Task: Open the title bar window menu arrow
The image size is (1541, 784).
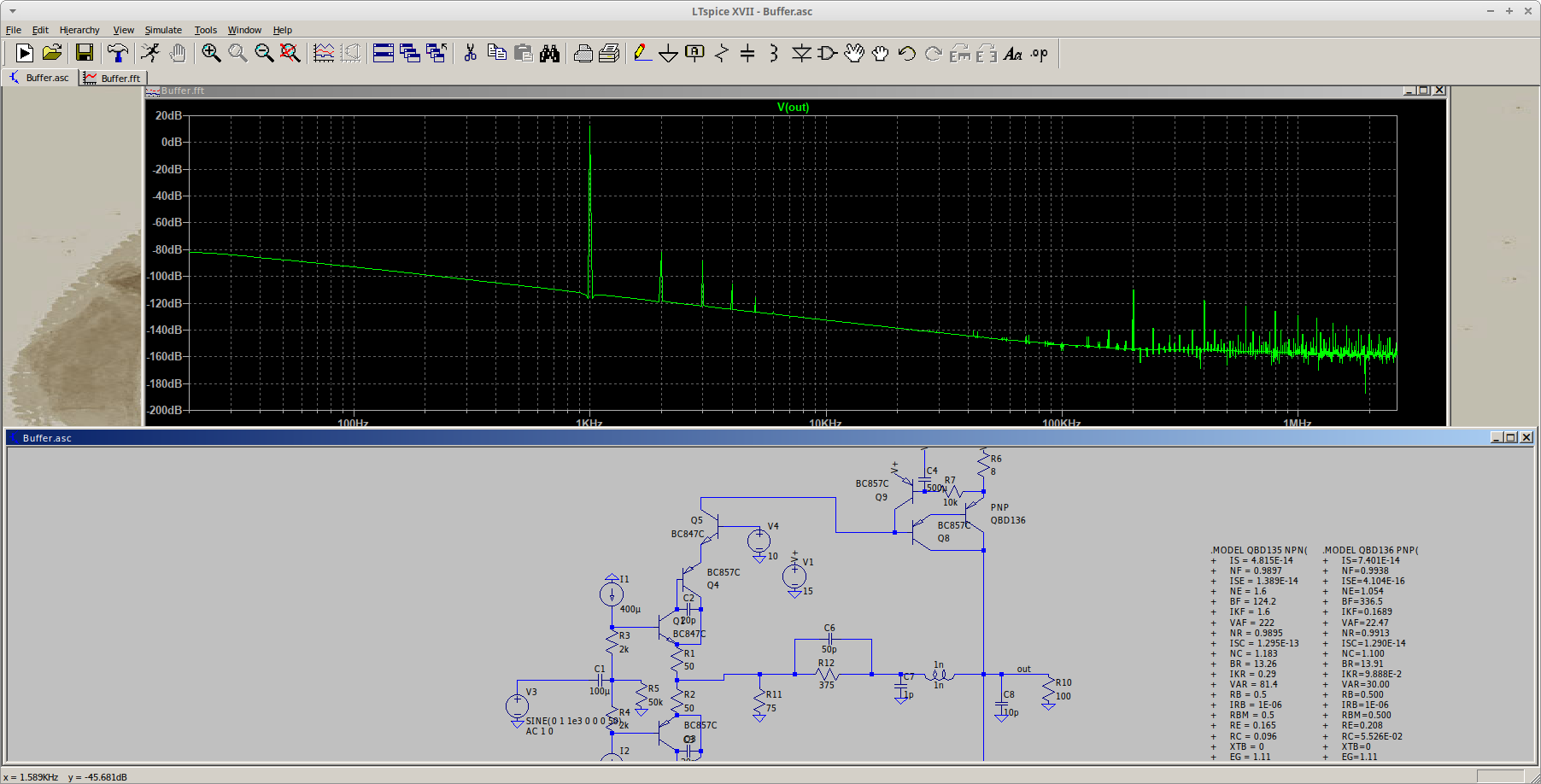Action: tap(12, 11)
